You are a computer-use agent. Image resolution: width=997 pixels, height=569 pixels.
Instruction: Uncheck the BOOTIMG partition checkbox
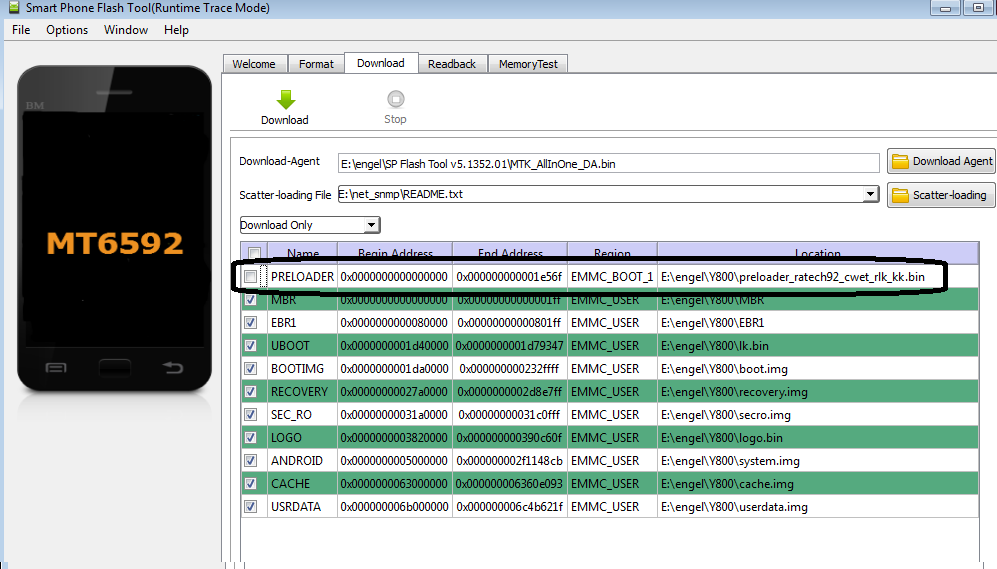[250, 369]
